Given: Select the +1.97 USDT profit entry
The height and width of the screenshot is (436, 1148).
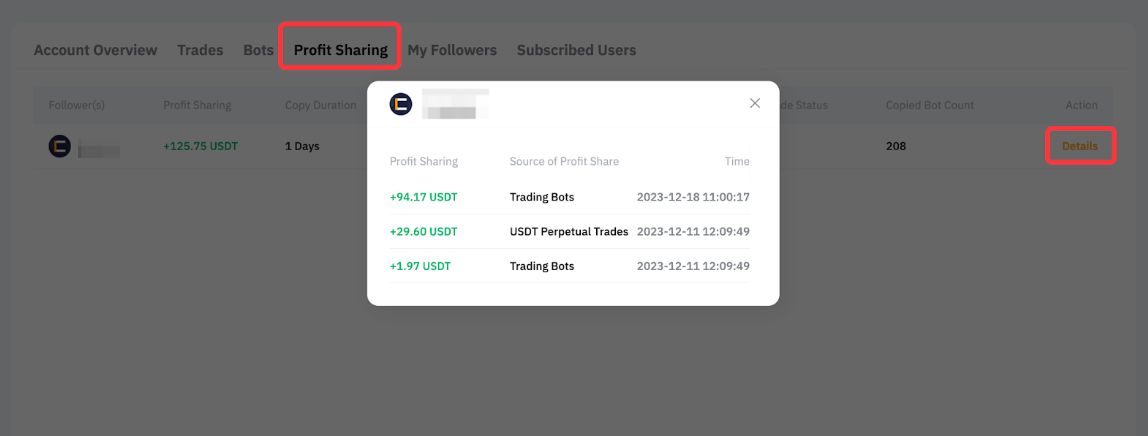Looking at the screenshot, I should pos(420,266).
